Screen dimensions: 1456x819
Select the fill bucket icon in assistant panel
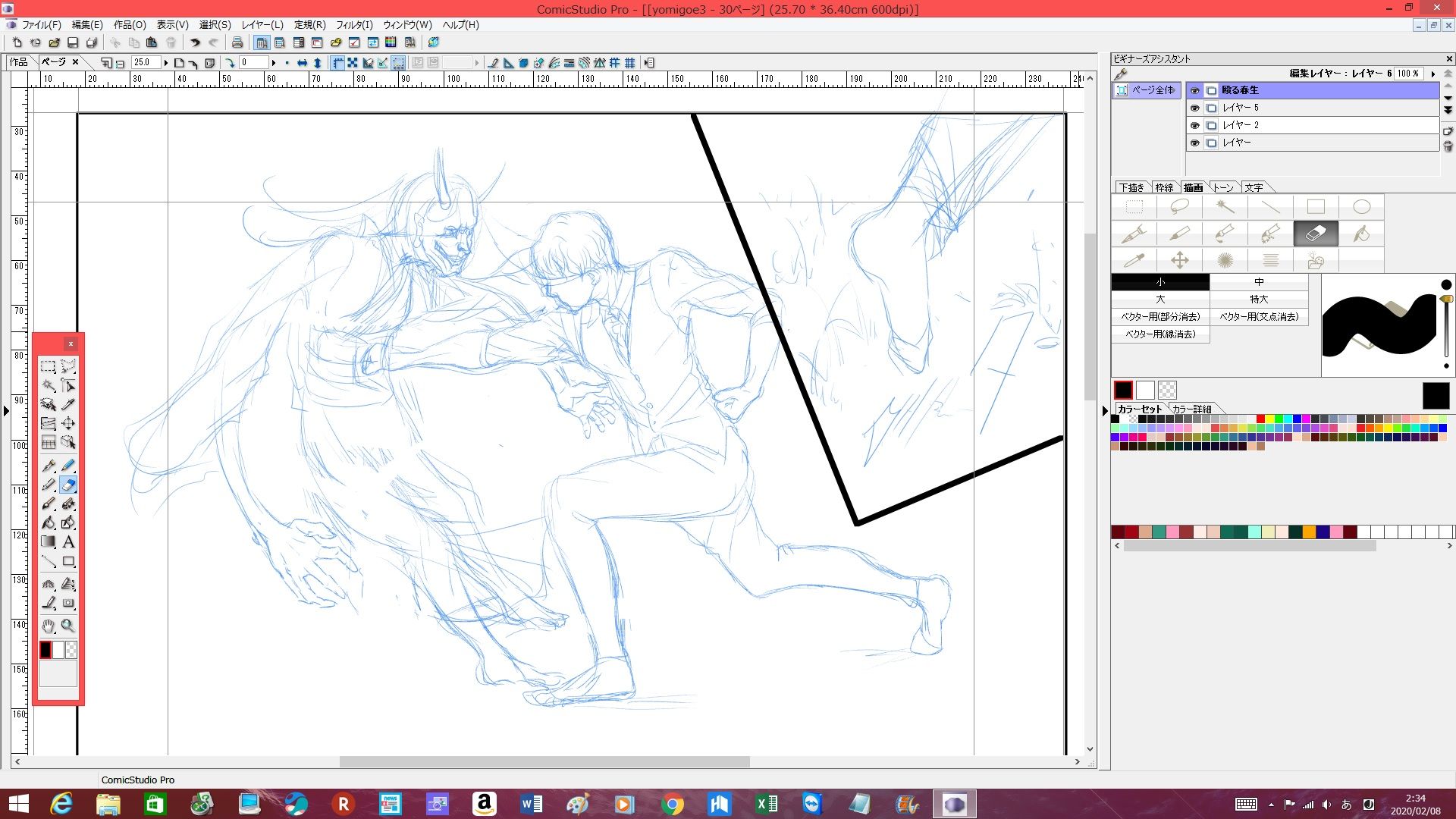1361,234
